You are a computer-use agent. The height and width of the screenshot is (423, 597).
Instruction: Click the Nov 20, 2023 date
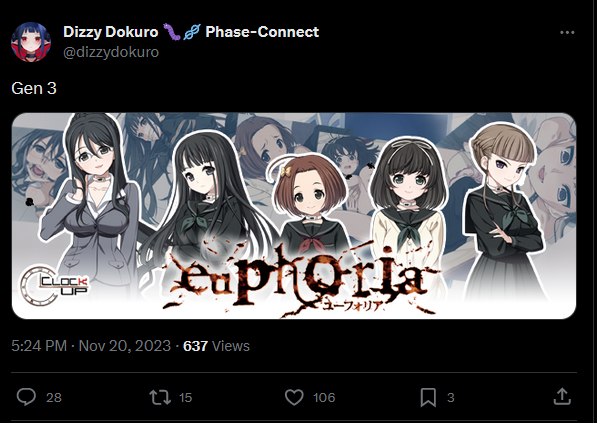[125, 346]
